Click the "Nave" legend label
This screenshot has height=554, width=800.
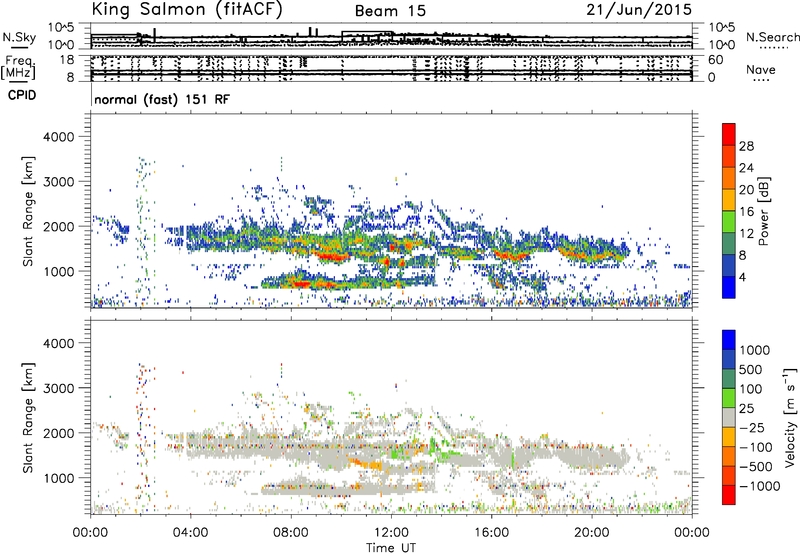pos(761,69)
